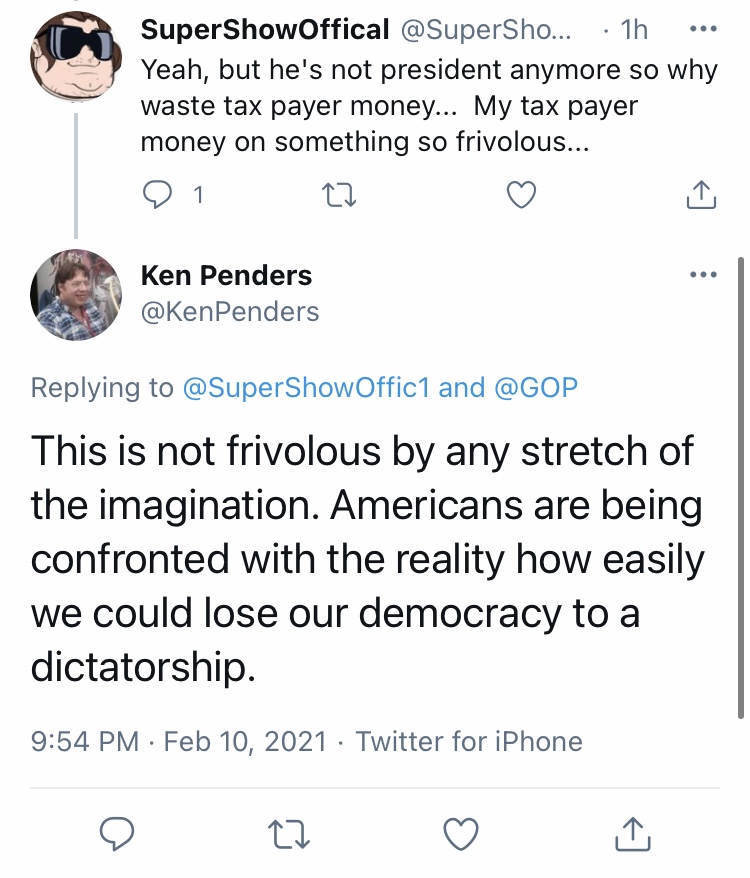
Task: View Ken Penders' profile photo
Action: click(76, 295)
